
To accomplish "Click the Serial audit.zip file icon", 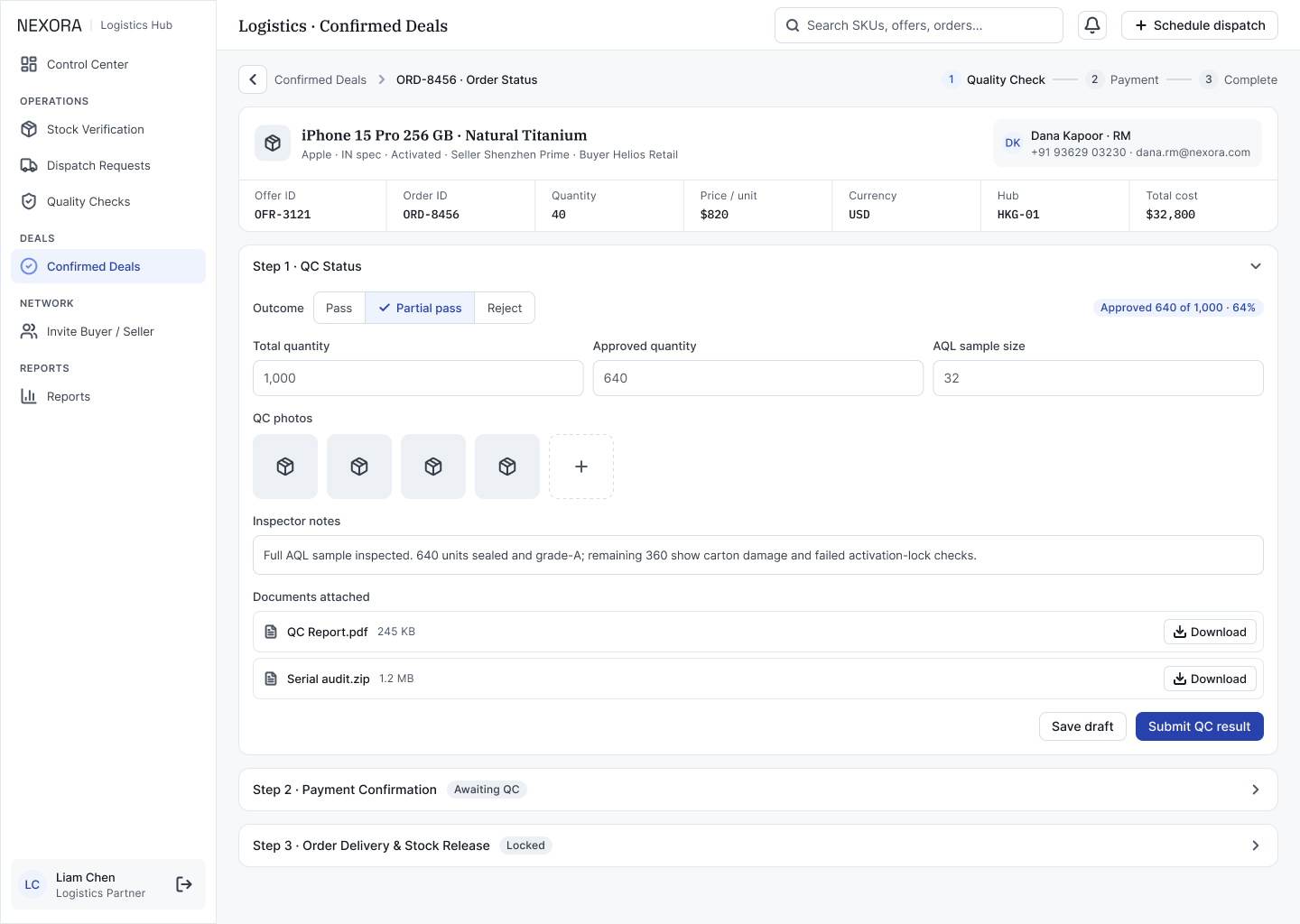I will click(x=271, y=679).
